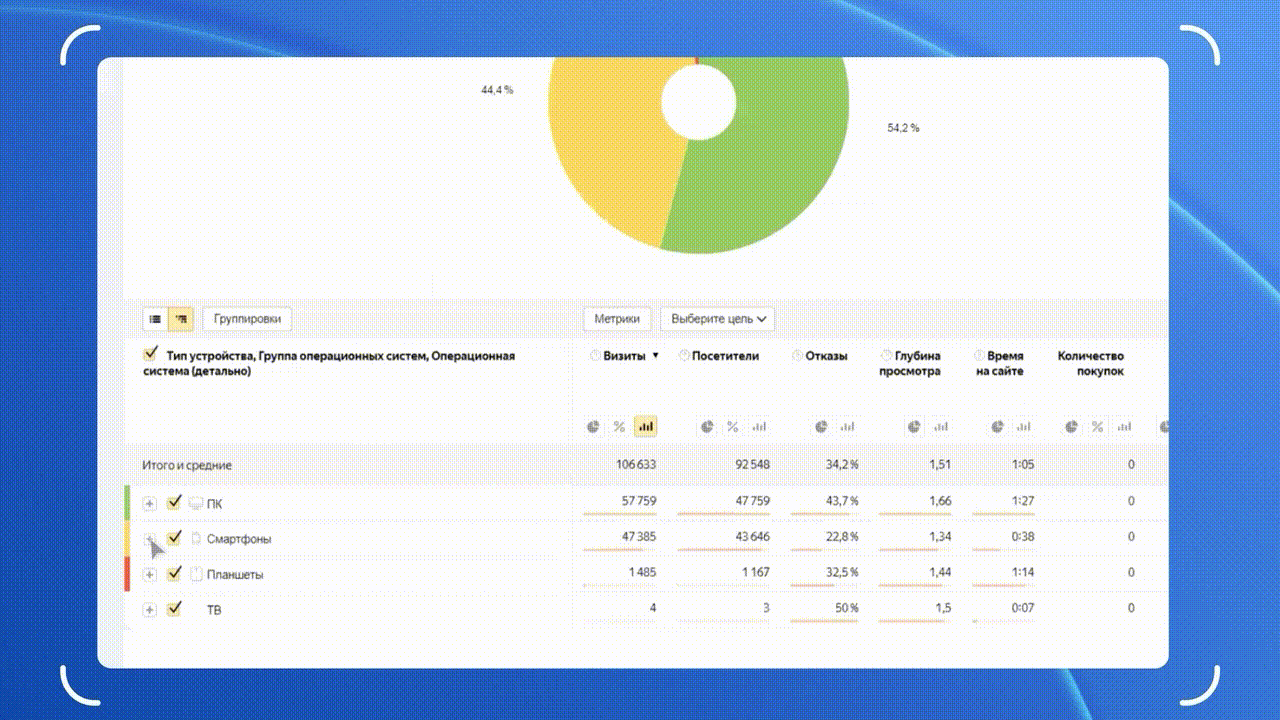The height and width of the screenshot is (720, 1280).
Task: Show pie chart for Посетители column
Action: pyautogui.click(x=707, y=427)
